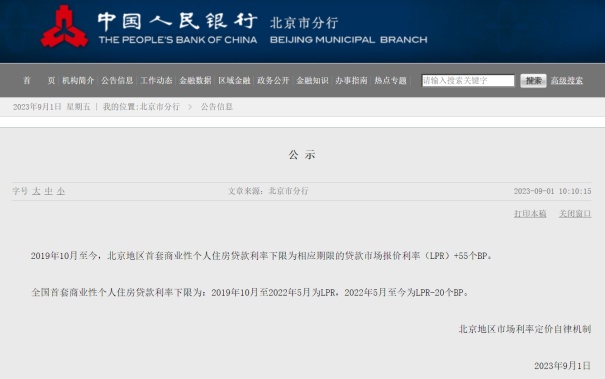
Task: Click the signature 北京地区市场利率定价自律机制
Action: click(525, 329)
